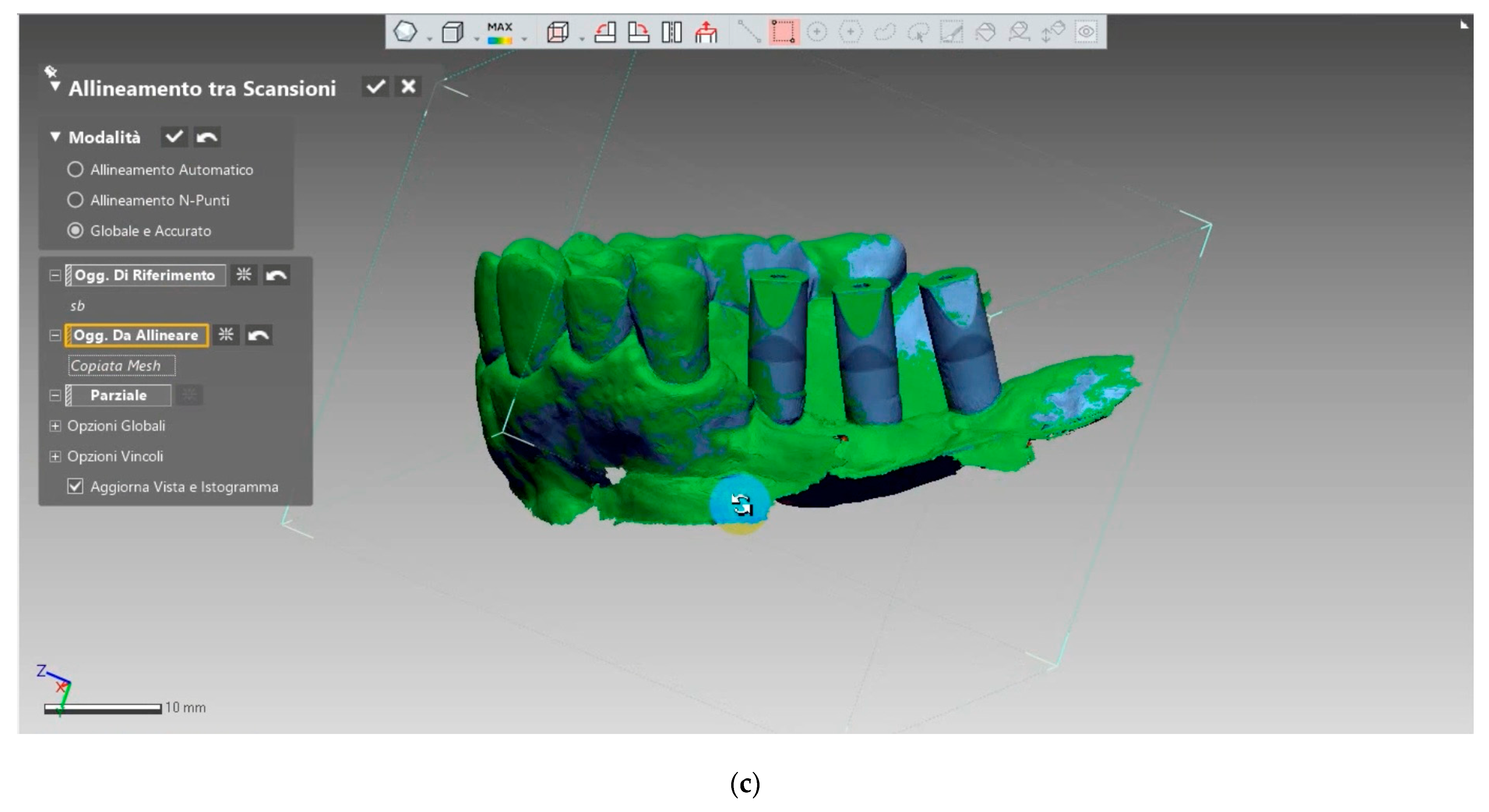Open the MAX color map dropdown arrow
This screenshot has height=812, width=1489.
click(524, 39)
